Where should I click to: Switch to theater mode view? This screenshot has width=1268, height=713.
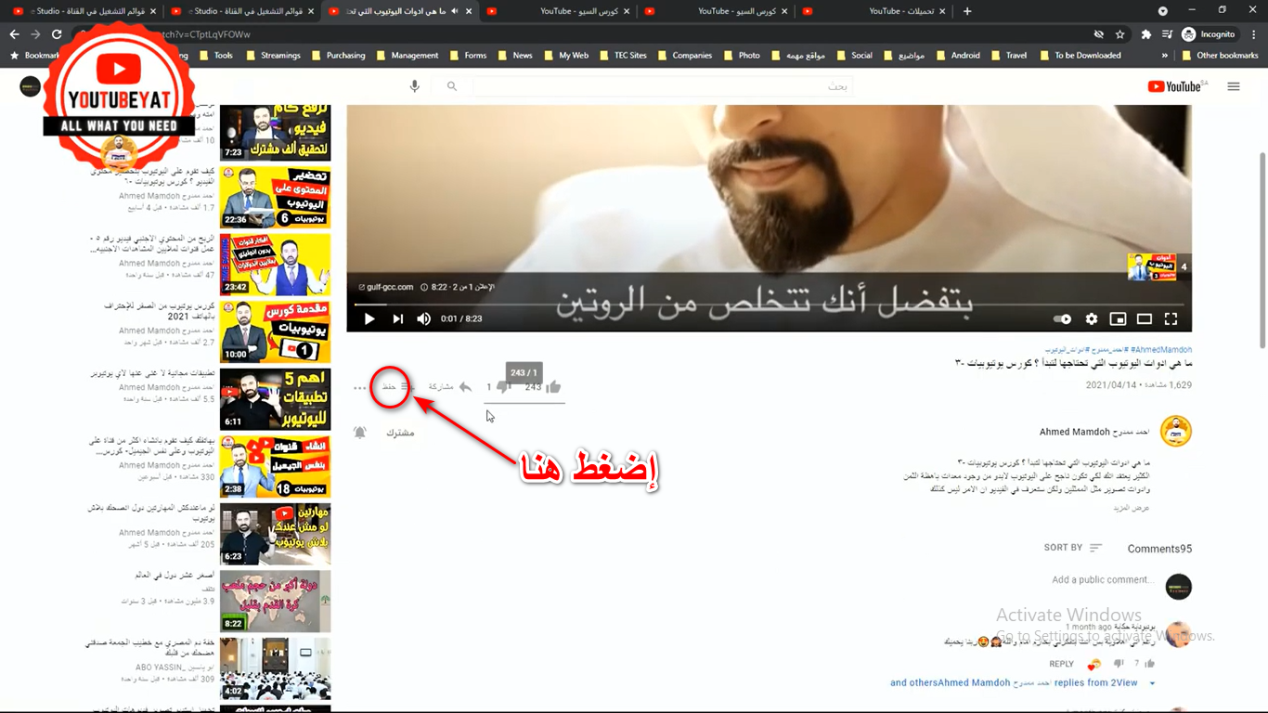pyautogui.click(x=1144, y=319)
